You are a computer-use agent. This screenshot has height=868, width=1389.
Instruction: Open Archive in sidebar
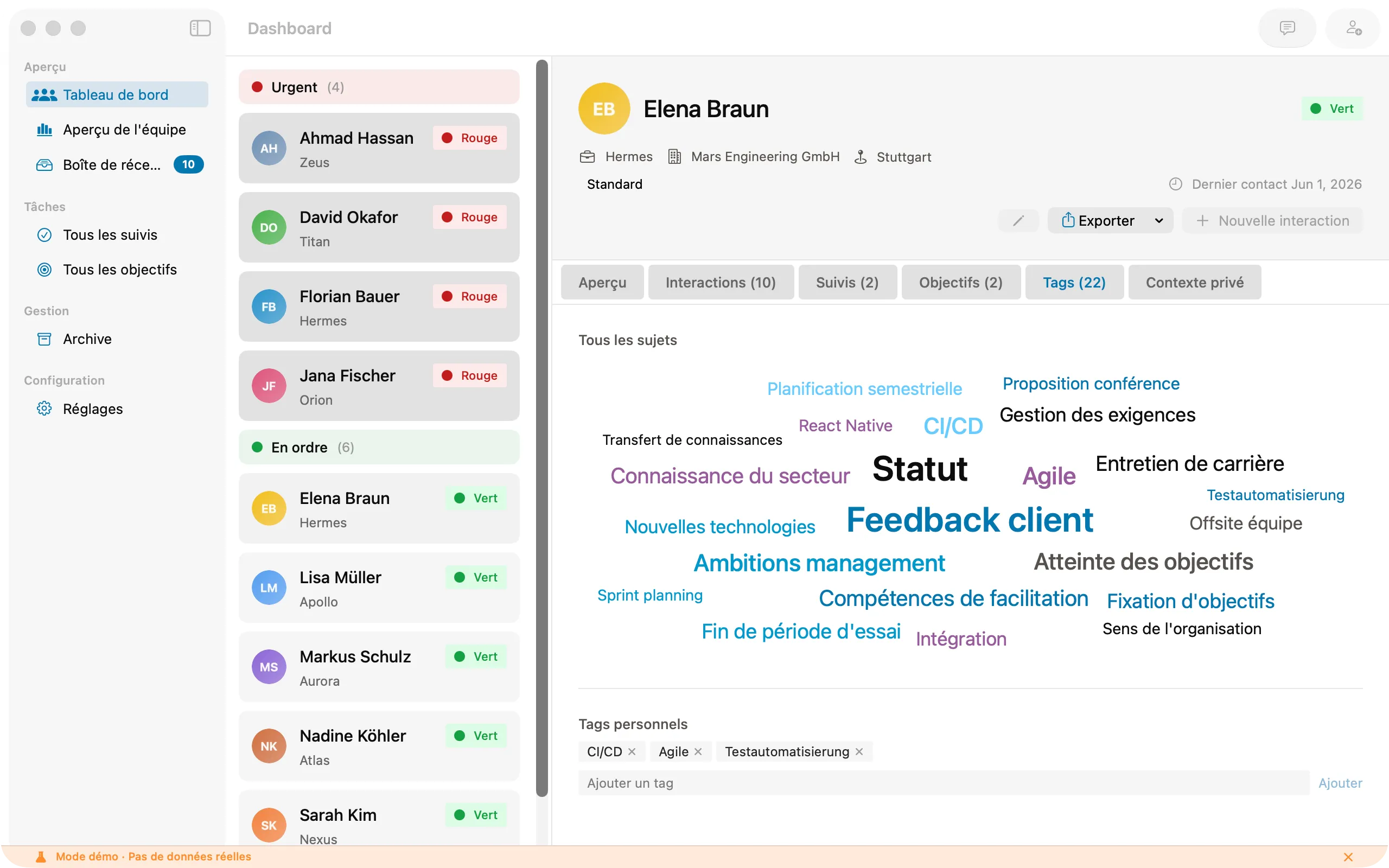(117, 339)
